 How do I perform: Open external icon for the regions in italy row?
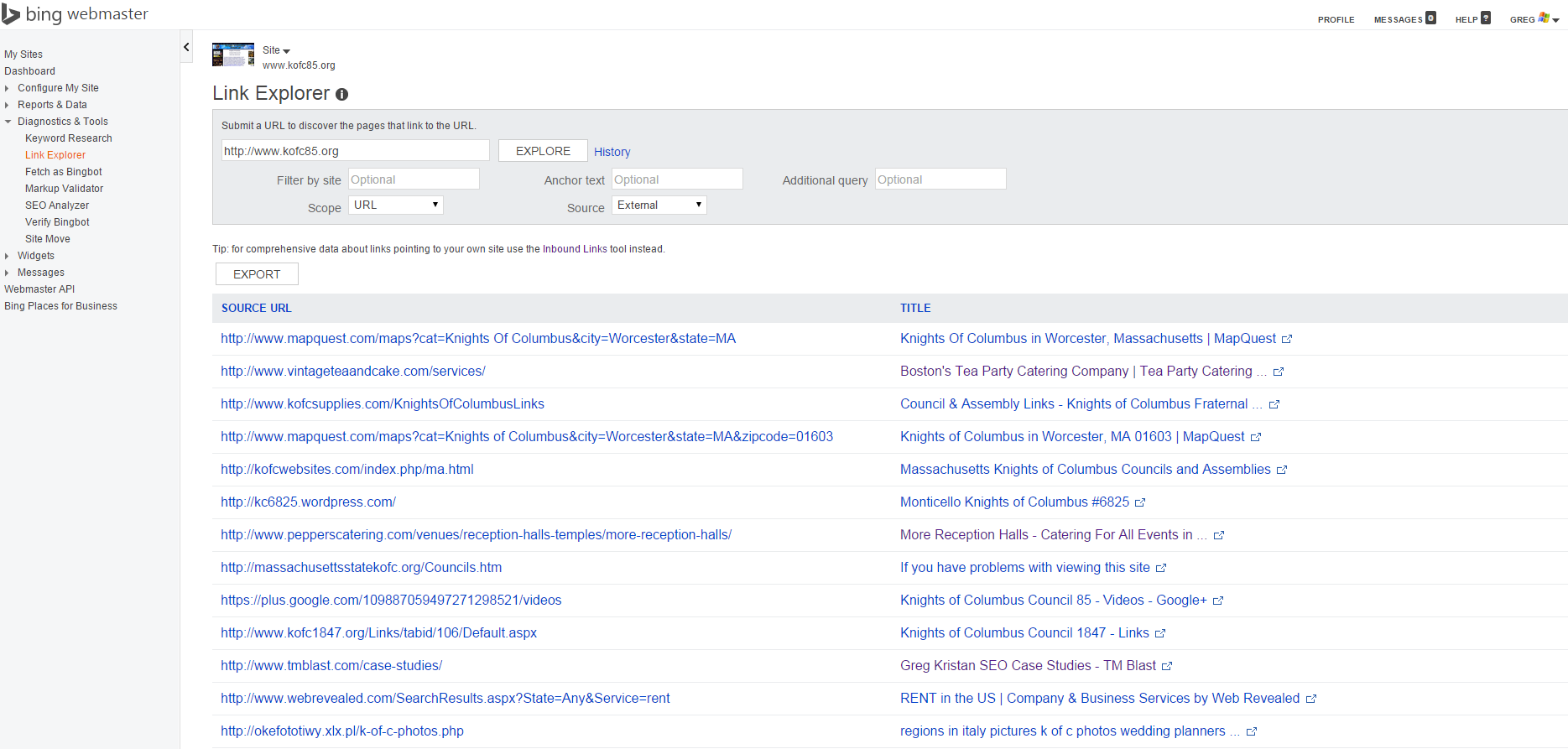[x=1252, y=731]
